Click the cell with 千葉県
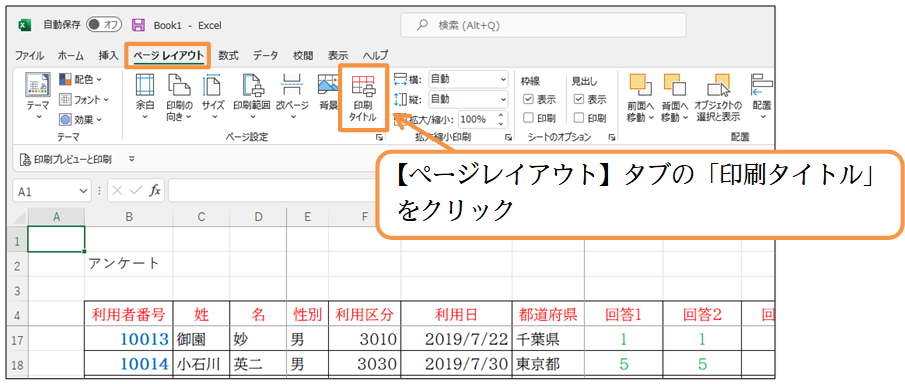The height and width of the screenshot is (384, 905). (548, 339)
